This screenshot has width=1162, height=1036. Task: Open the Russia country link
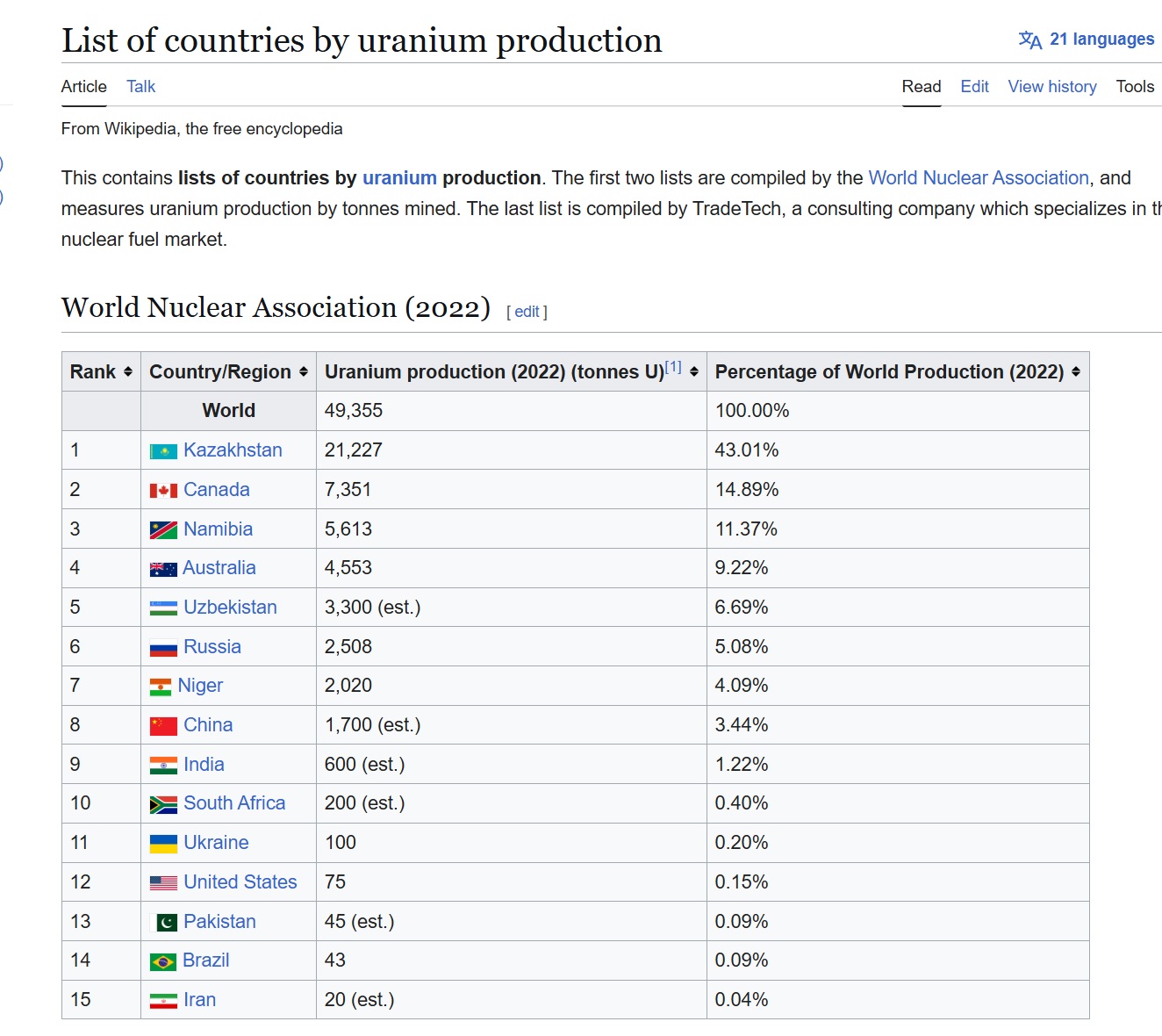click(212, 647)
